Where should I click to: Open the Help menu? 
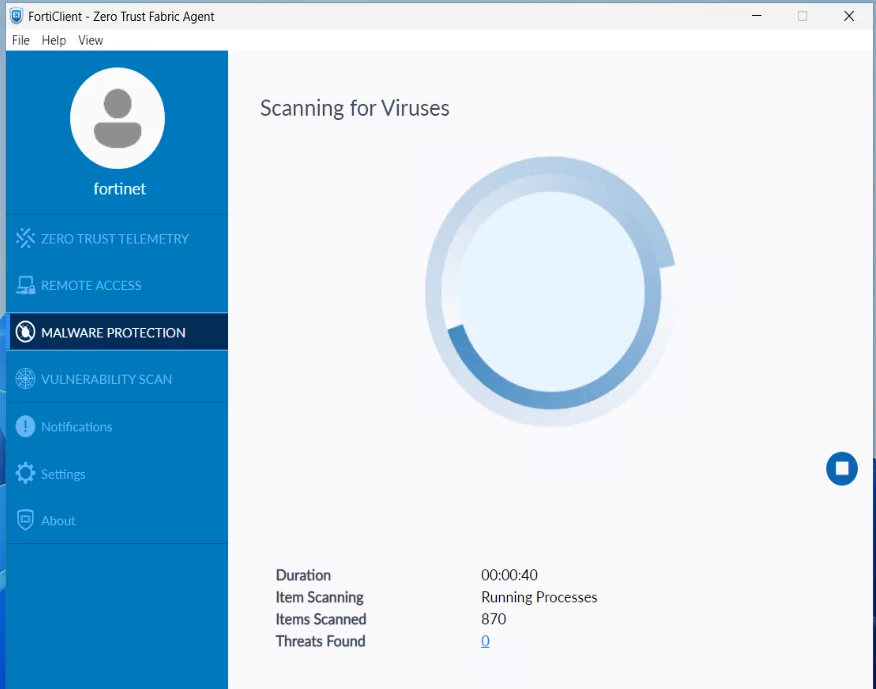(54, 40)
